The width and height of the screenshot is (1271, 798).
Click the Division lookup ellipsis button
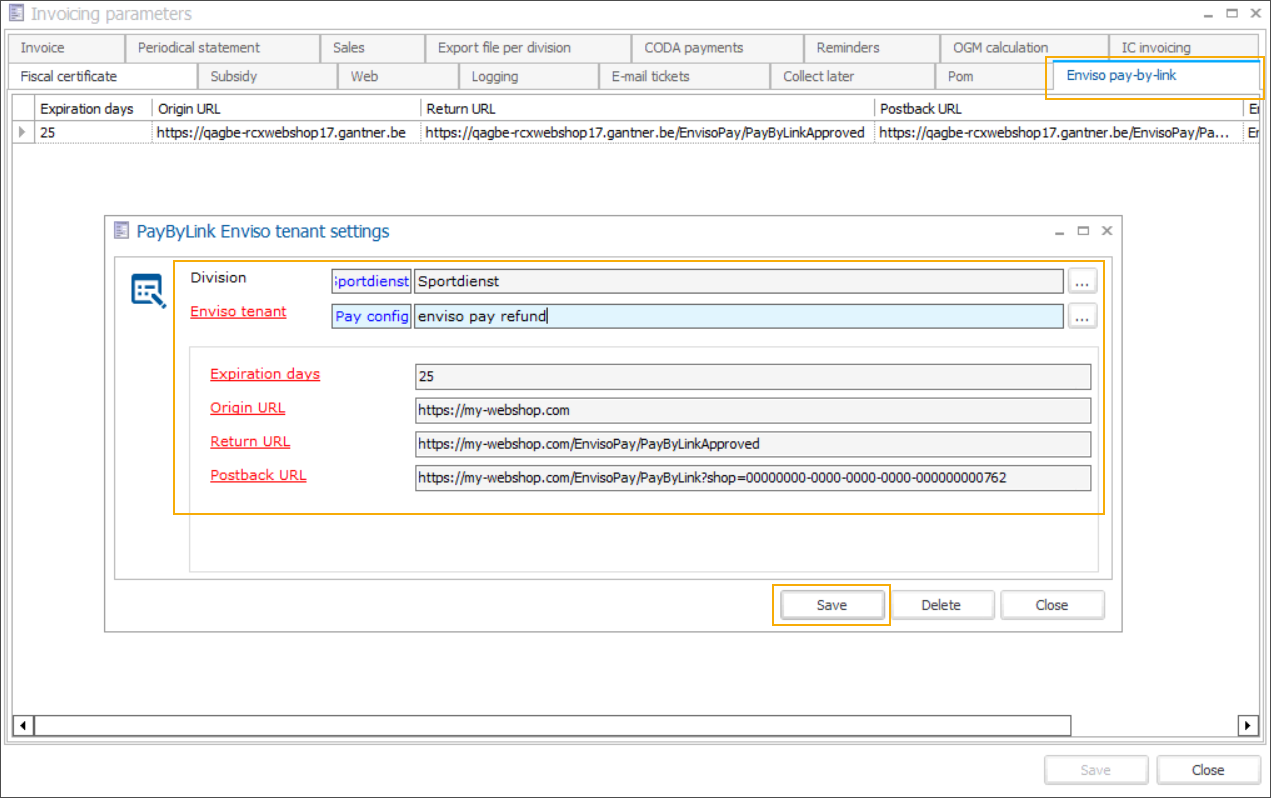coord(1082,282)
